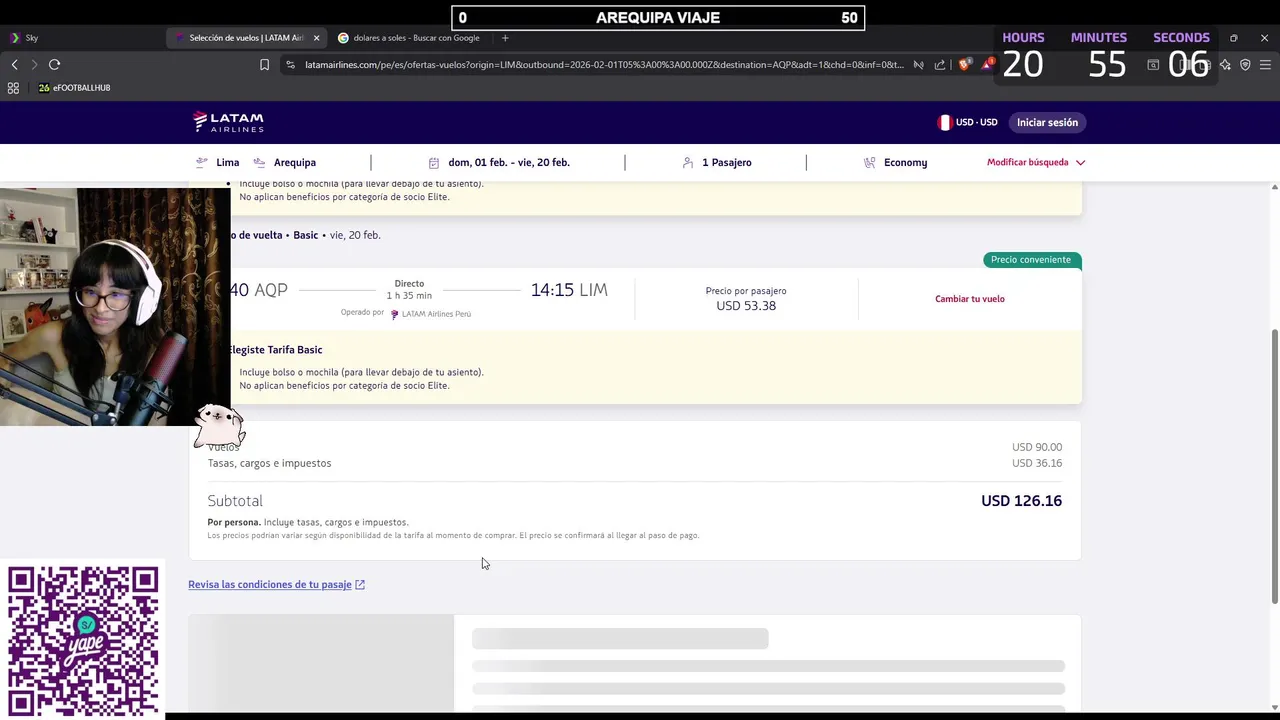Click the passenger icon by 1 Pasajero
1280x720 pixels.
[688, 162]
